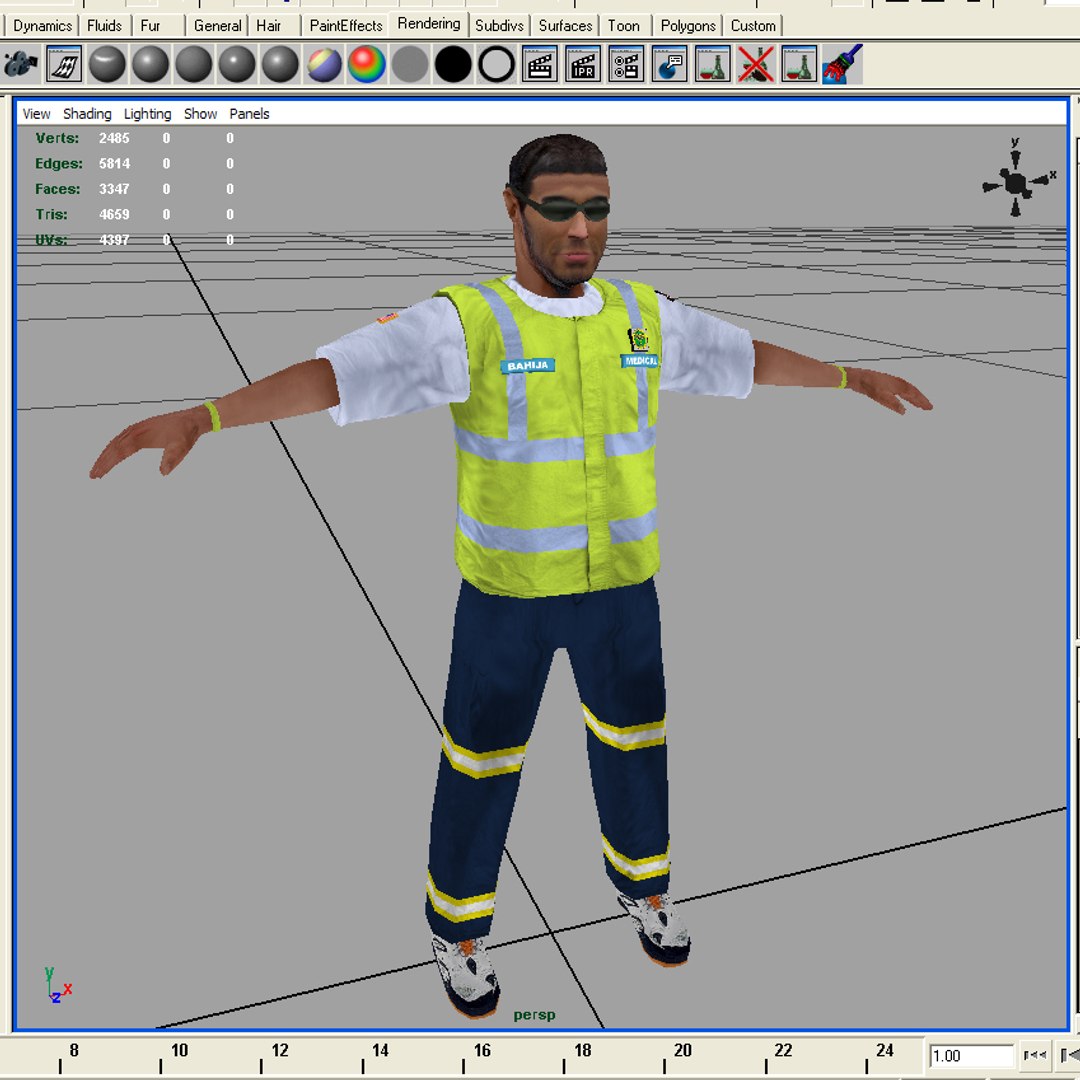This screenshot has height=1080, width=1080.
Task: Click the Faces count 3347 in the HUD
Action: point(114,189)
